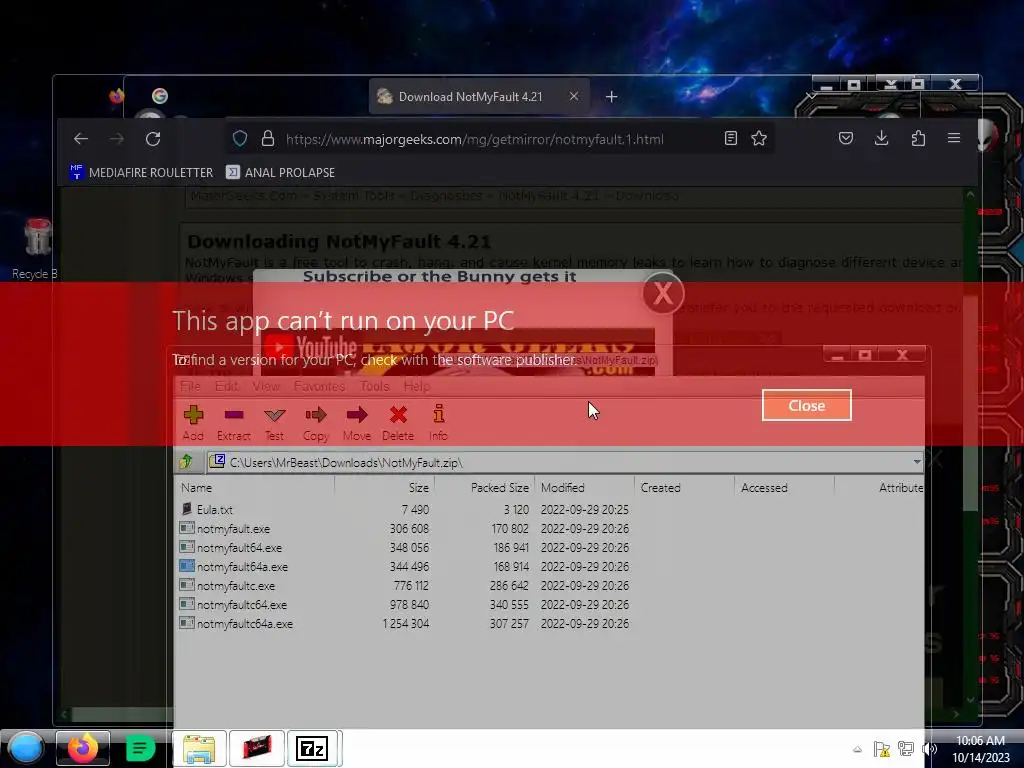Click the volume speaker tray icon
The width and height of the screenshot is (1024, 768).
(x=929, y=749)
